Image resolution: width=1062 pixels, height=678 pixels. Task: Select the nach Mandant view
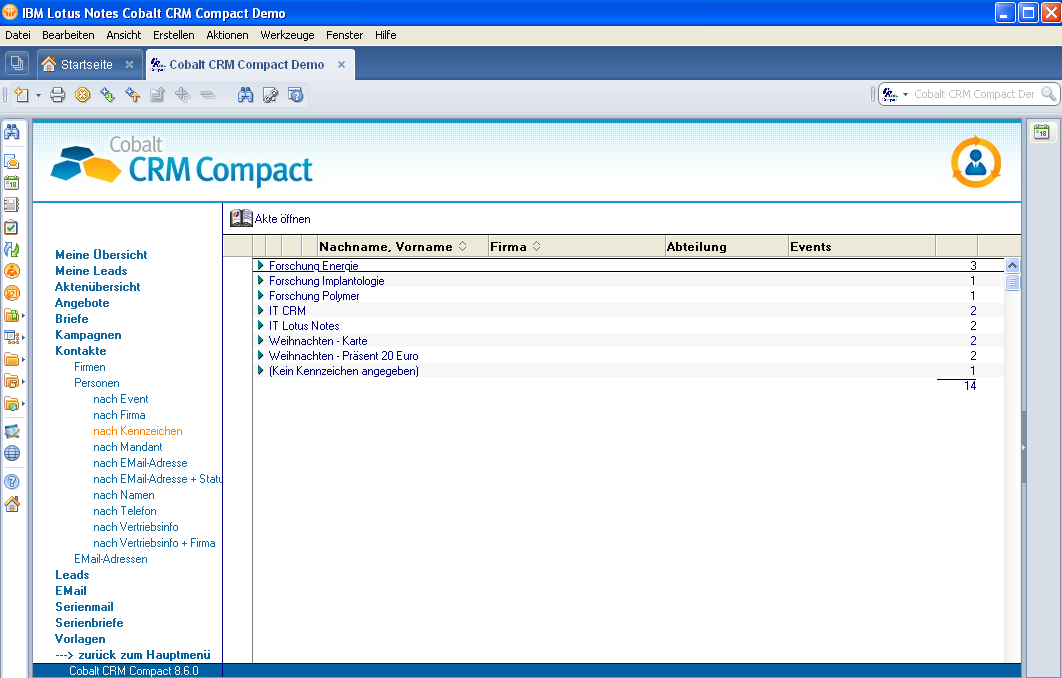pos(127,446)
